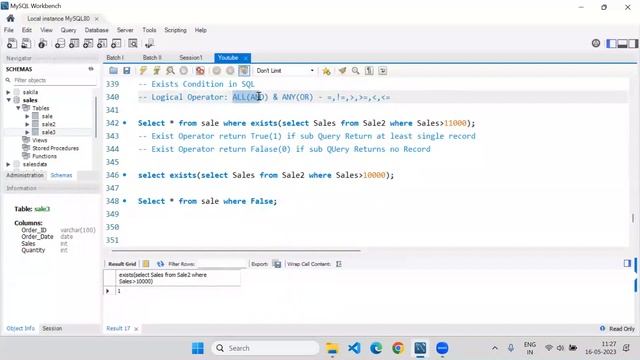The width and height of the screenshot is (640, 360).
Task: Open the Workbench preferences gear icon
Action: tap(596, 43)
